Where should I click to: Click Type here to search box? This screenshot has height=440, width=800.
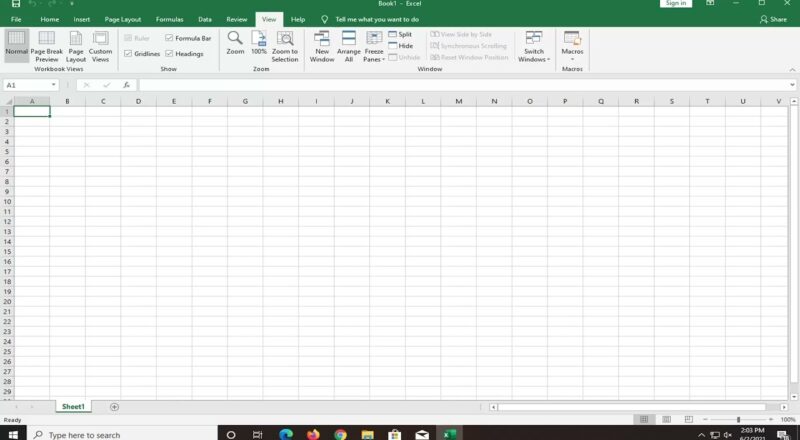tap(122, 434)
